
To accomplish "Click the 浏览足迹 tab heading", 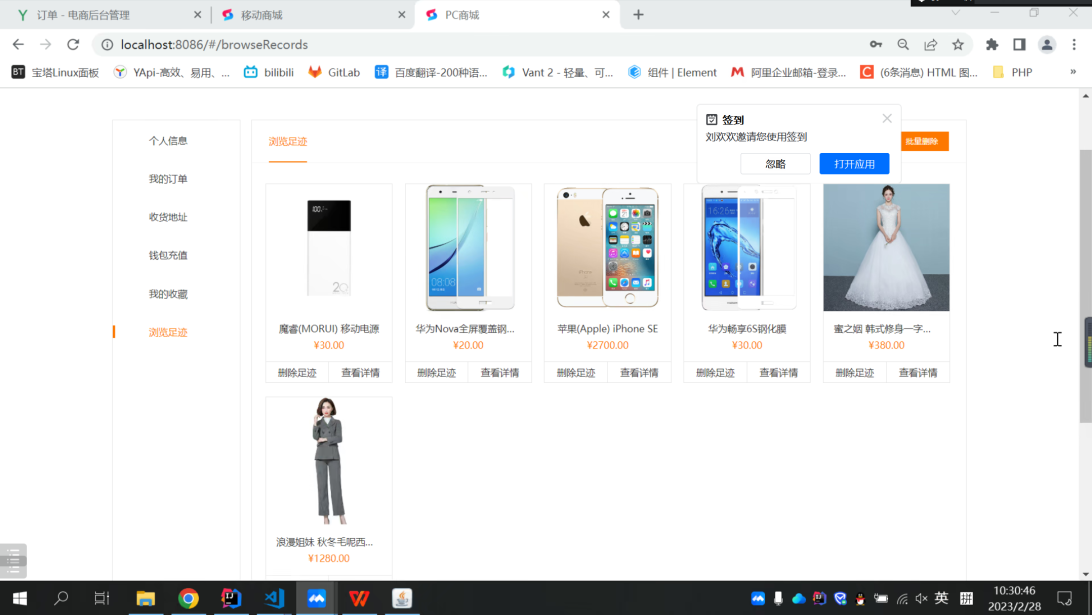I will pos(288,141).
